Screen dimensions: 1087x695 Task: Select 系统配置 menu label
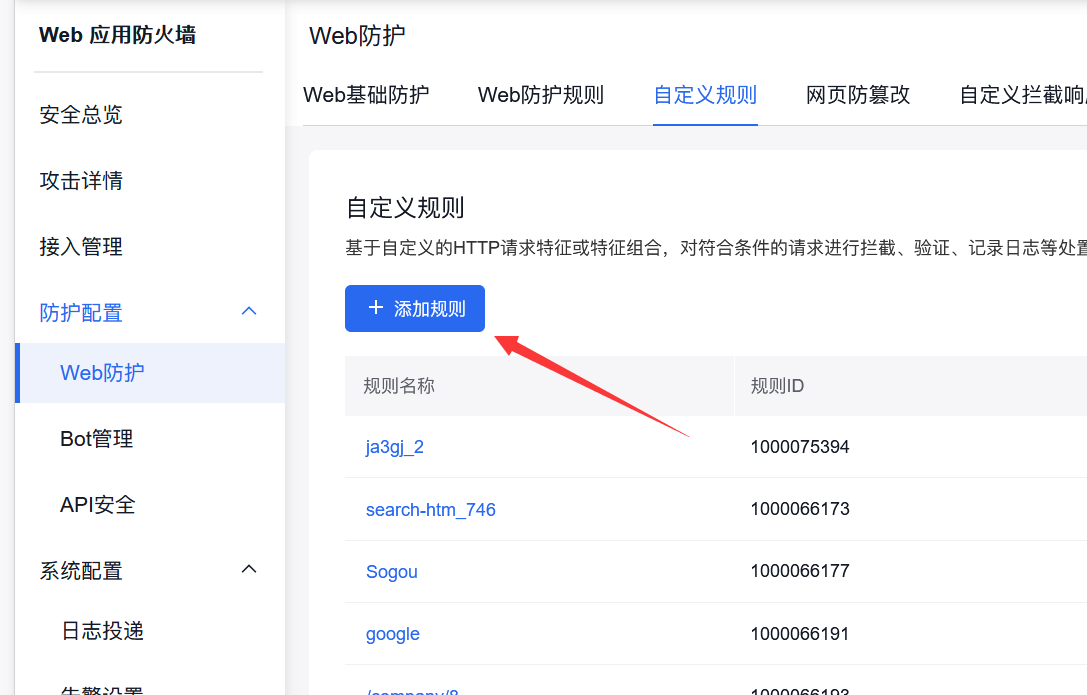81,571
